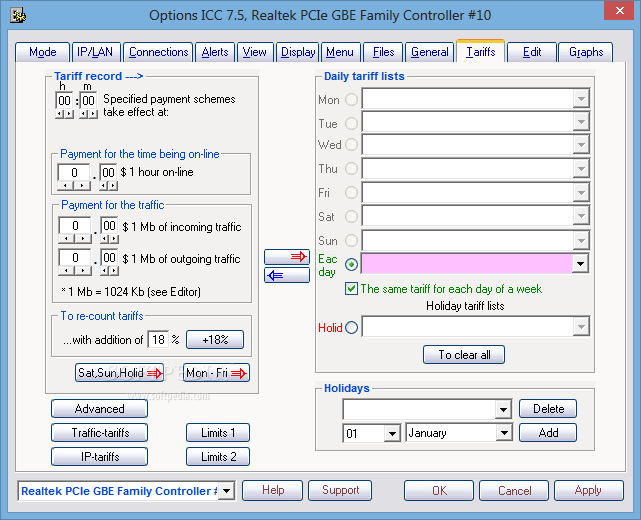This screenshot has height=520, width=641.
Task: Click the incoming traffic cents field
Action: tap(109, 226)
